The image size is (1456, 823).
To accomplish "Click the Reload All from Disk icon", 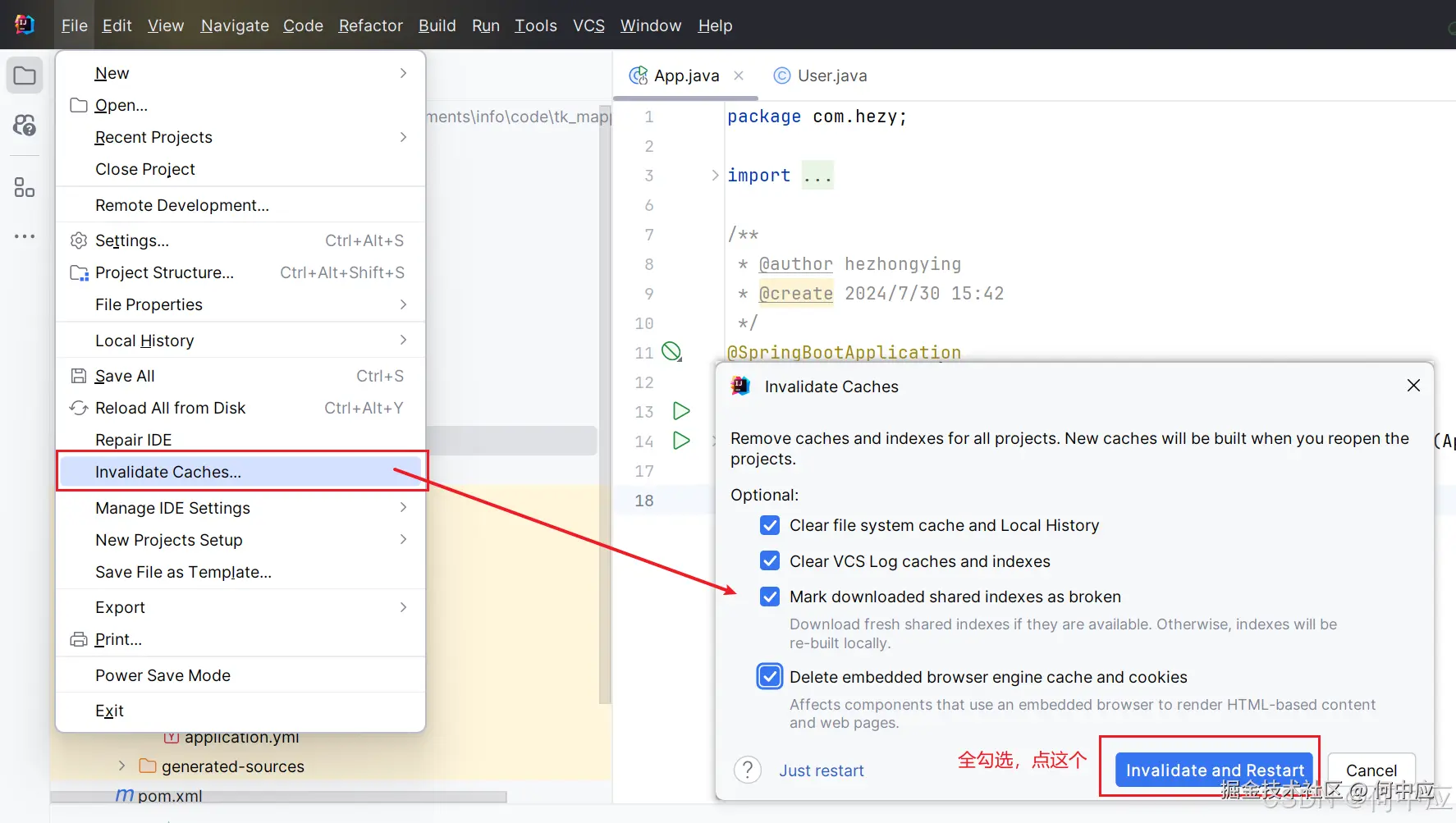I will pos(79,408).
